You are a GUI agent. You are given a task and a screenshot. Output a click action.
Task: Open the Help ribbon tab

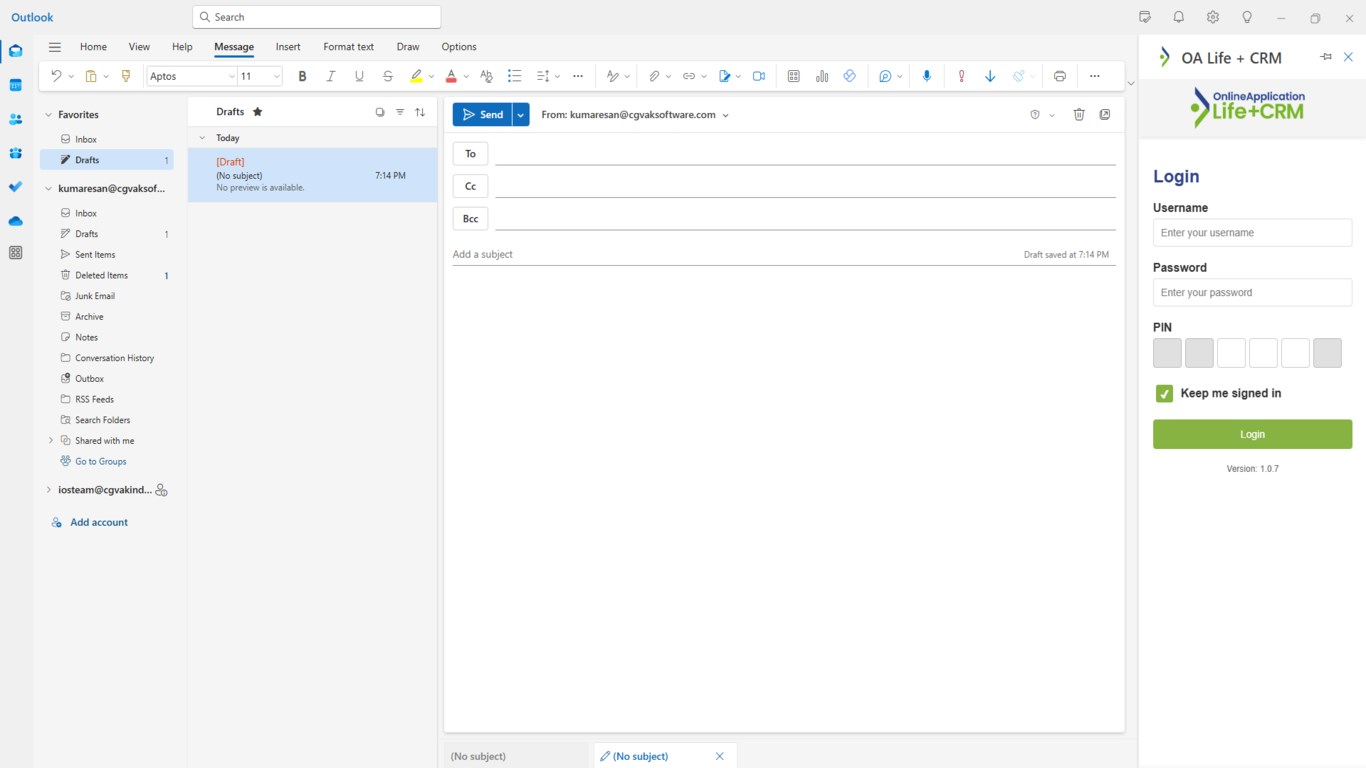pos(182,47)
